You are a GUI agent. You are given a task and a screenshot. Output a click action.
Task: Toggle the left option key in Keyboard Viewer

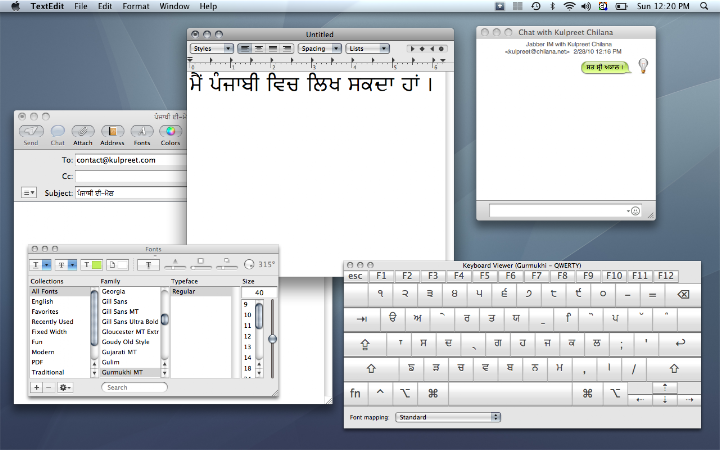405,393
